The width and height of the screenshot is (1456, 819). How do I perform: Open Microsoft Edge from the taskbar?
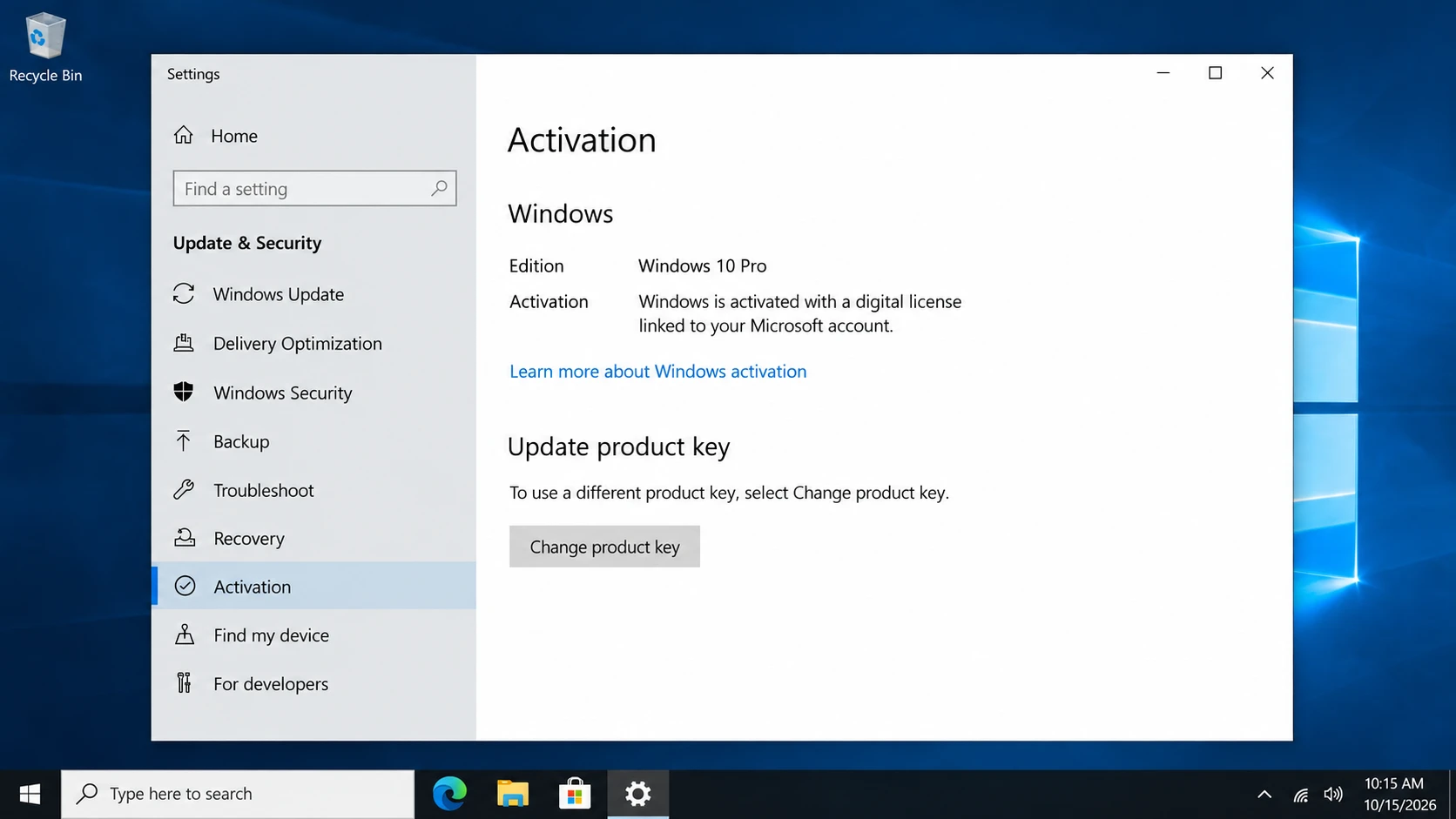coord(449,794)
